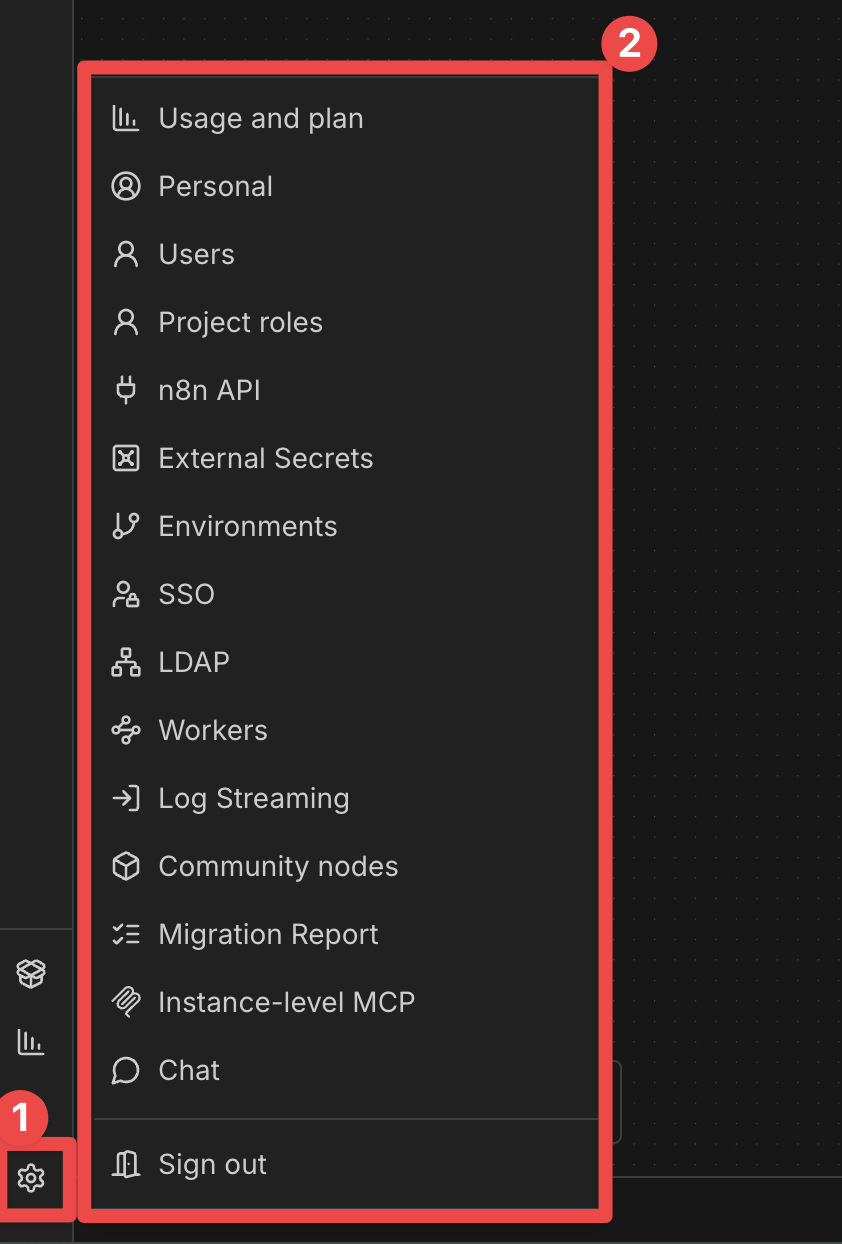Select the Personal menu entry
The width and height of the screenshot is (842, 1244).
pos(215,186)
